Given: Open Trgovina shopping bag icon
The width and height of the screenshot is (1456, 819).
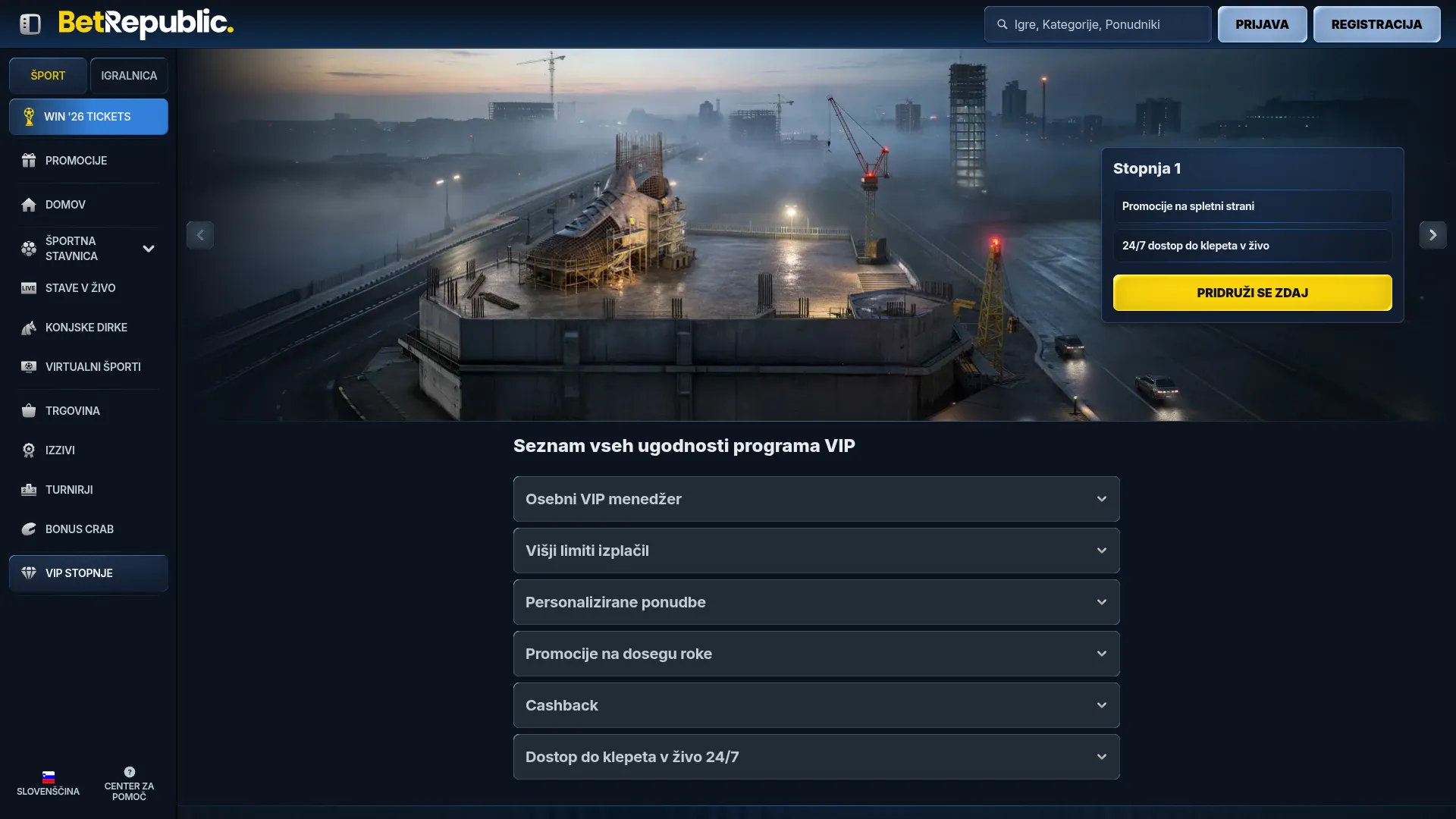Looking at the screenshot, I should coord(29,411).
